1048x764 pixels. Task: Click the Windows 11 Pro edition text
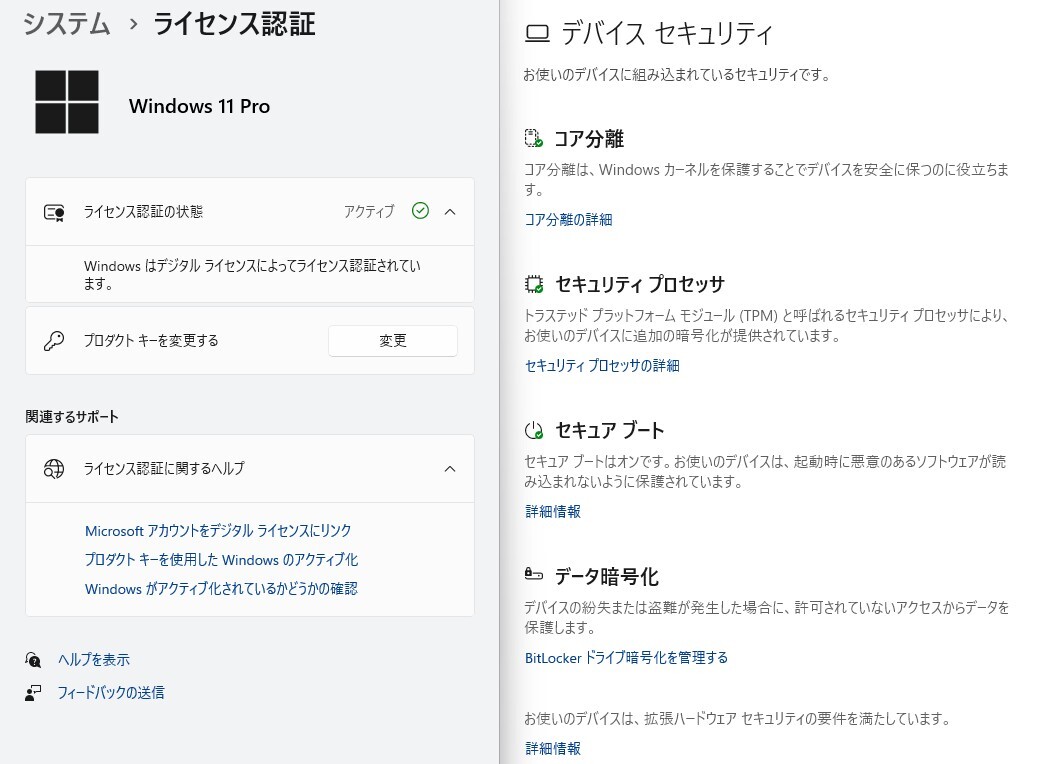click(199, 106)
